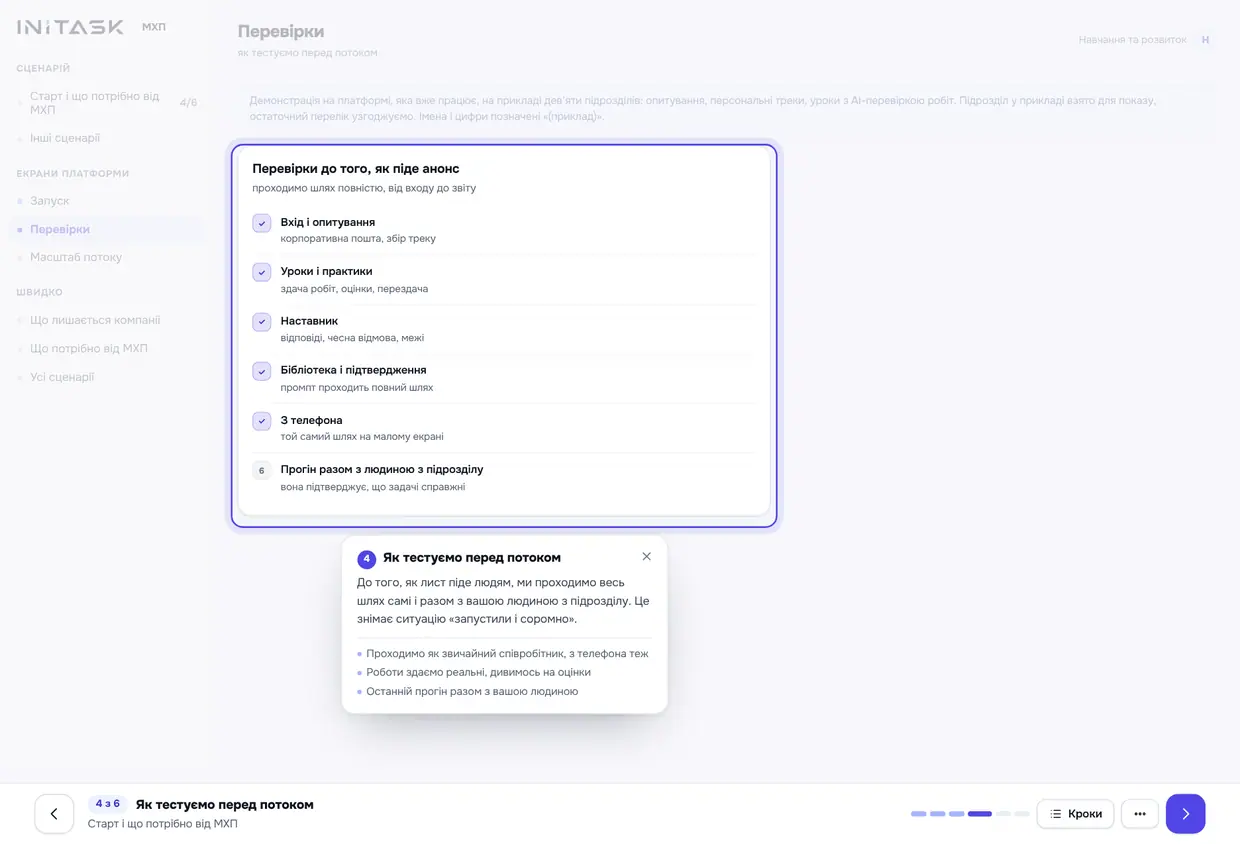The width and height of the screenshot is (1240, 844).
Task: Click the «МХП» label beside the logo
Action: point(154,27)
